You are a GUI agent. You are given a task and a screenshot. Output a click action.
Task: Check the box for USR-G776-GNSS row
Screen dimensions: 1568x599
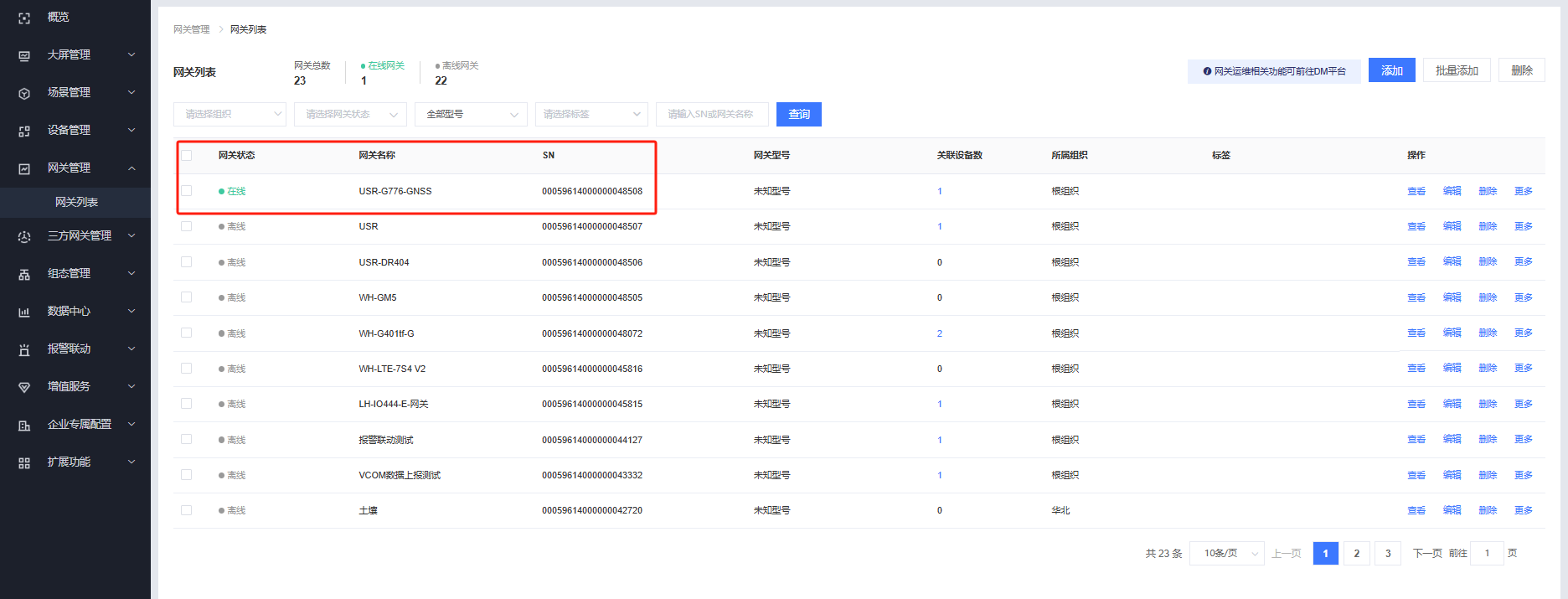187,191
